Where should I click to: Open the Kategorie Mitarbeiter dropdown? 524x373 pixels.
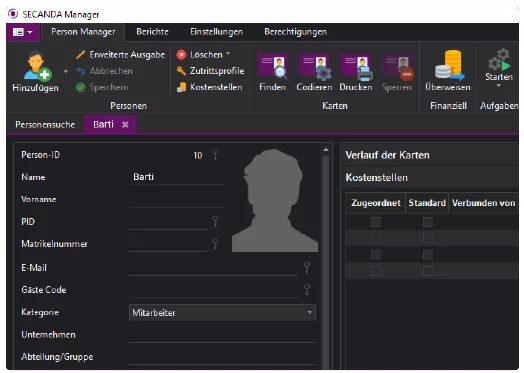tap(222, 313)
